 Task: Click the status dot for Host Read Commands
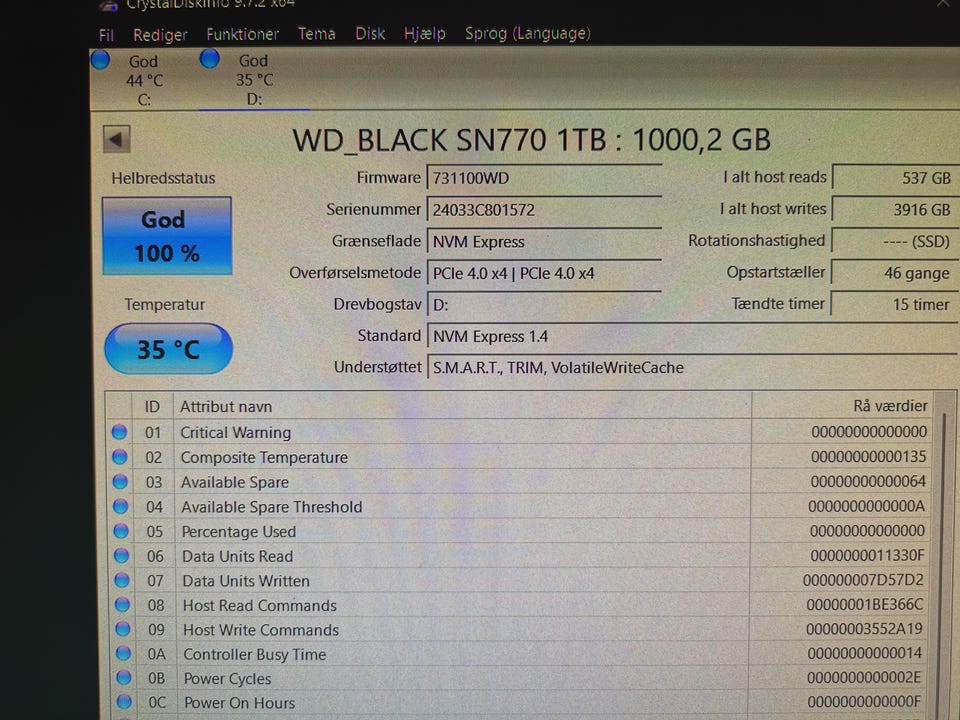click(122, 604)
